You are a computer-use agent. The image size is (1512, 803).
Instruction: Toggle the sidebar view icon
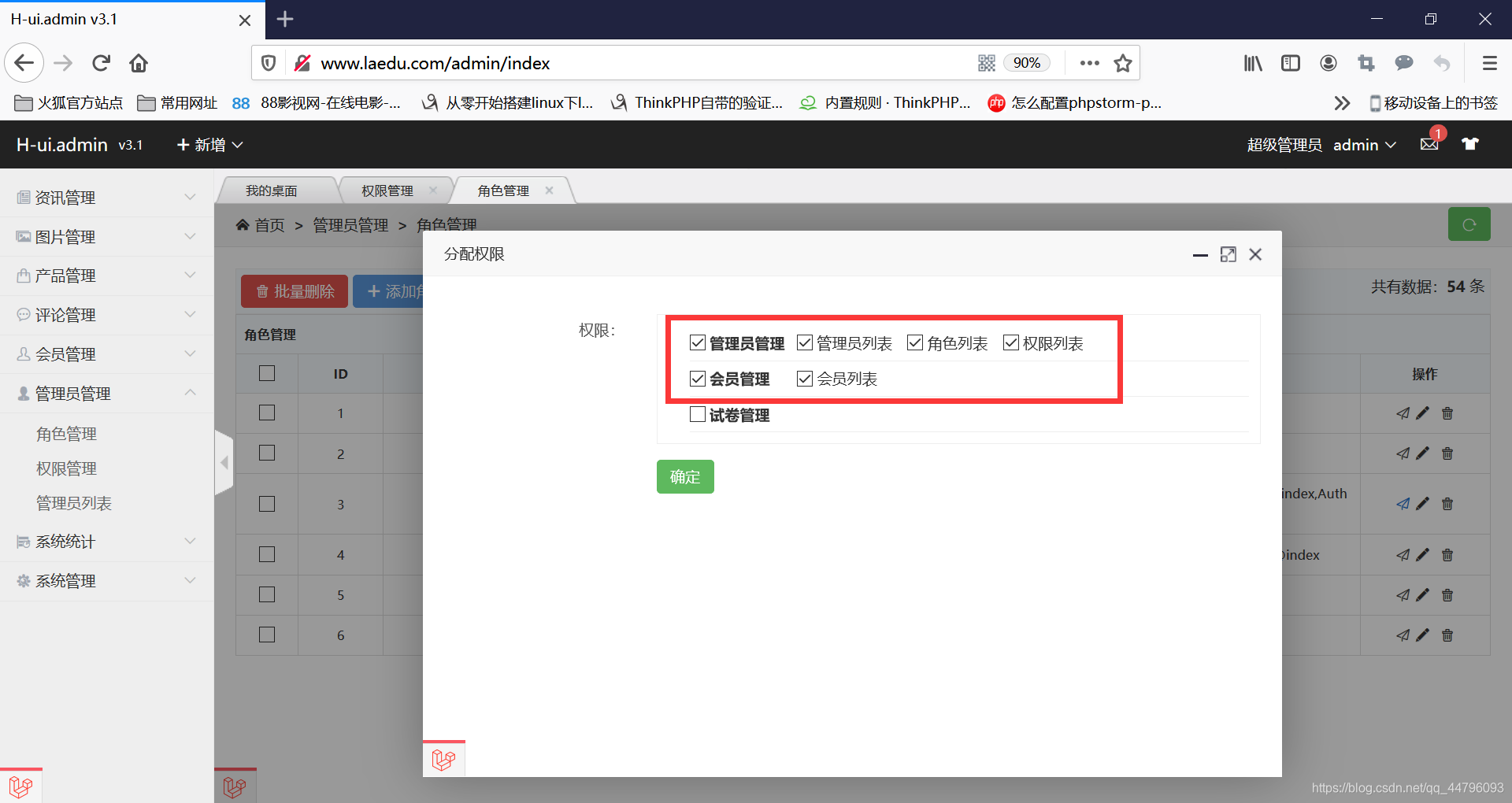tap(1291, 63)
